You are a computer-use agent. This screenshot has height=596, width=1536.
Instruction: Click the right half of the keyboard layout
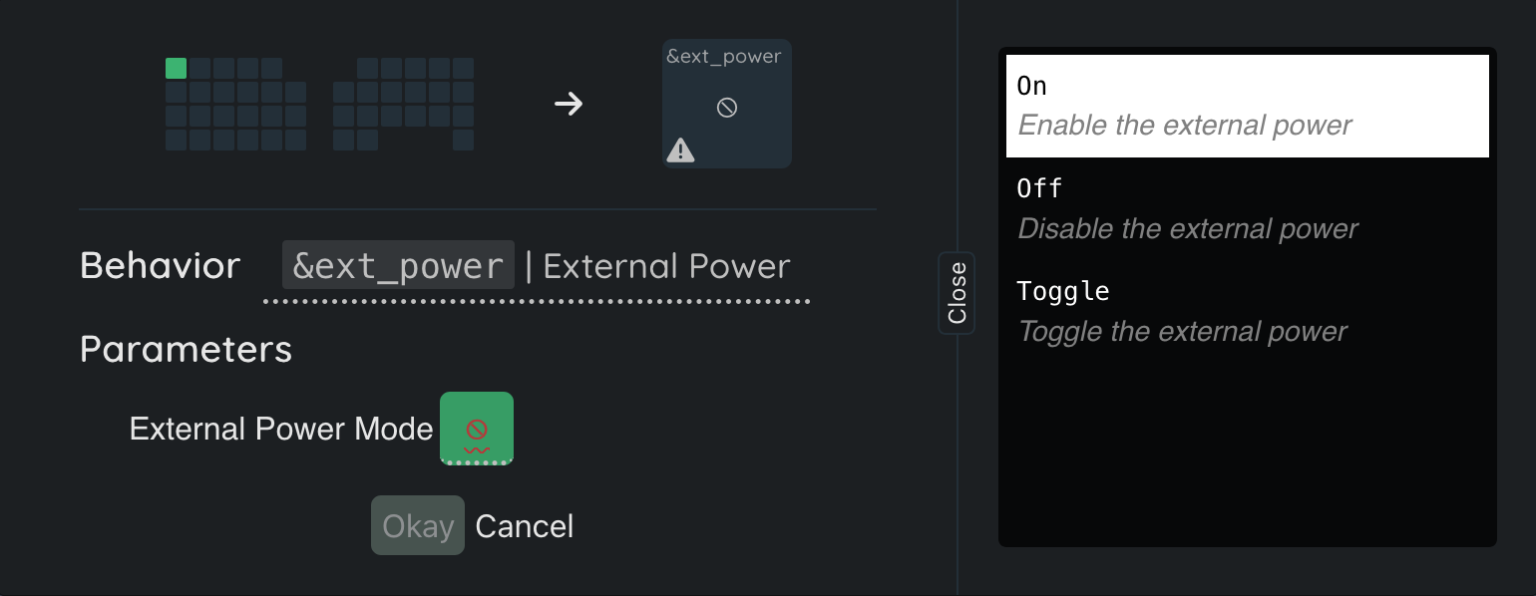coord(403,104)
